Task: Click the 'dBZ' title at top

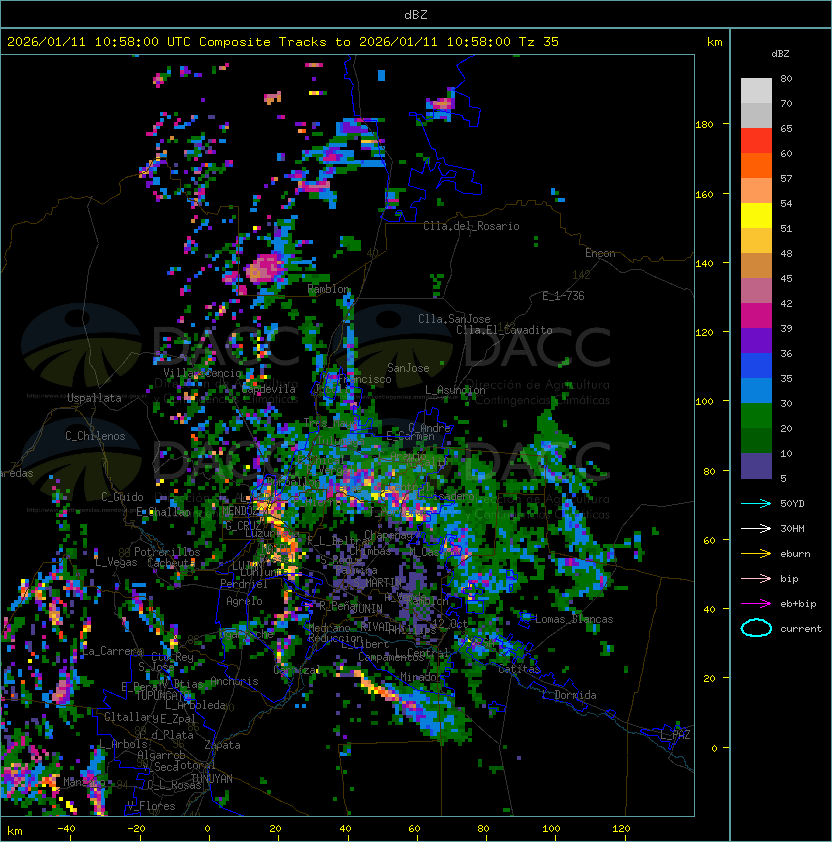Action: [x=416, y=15]
